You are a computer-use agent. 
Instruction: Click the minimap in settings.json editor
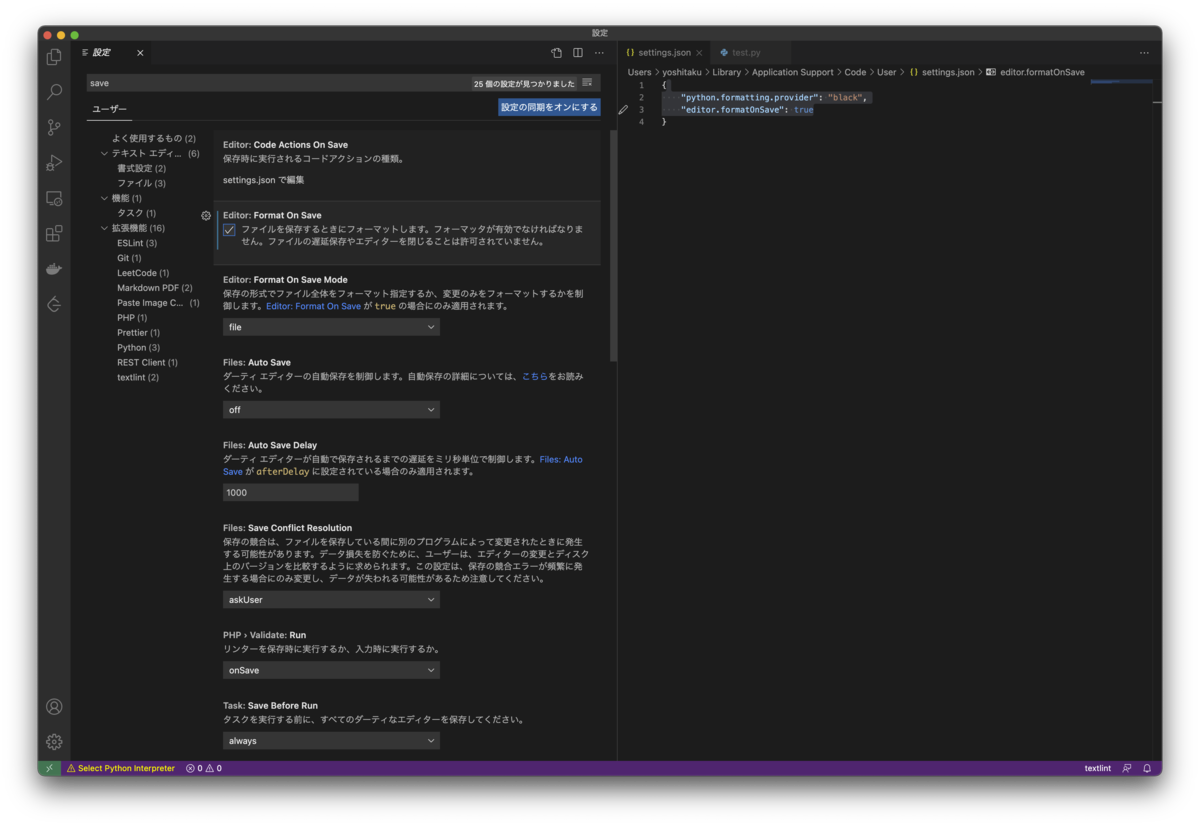point(1120,83)
